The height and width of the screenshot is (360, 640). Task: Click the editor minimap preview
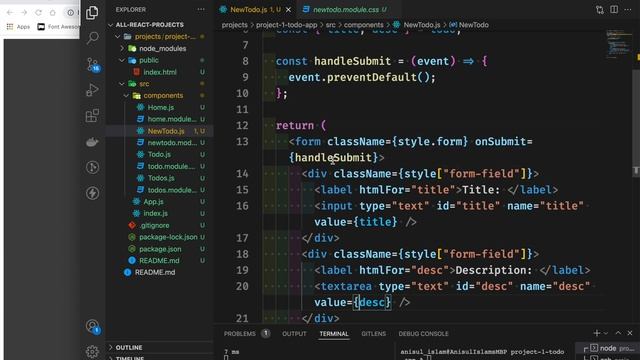620,44
